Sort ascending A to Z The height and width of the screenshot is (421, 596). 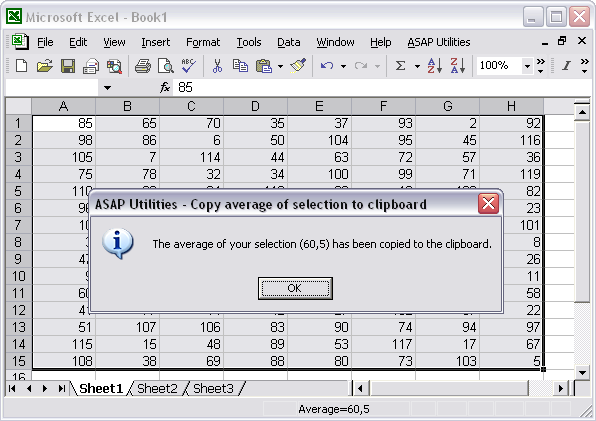click(x=434, y=66)
